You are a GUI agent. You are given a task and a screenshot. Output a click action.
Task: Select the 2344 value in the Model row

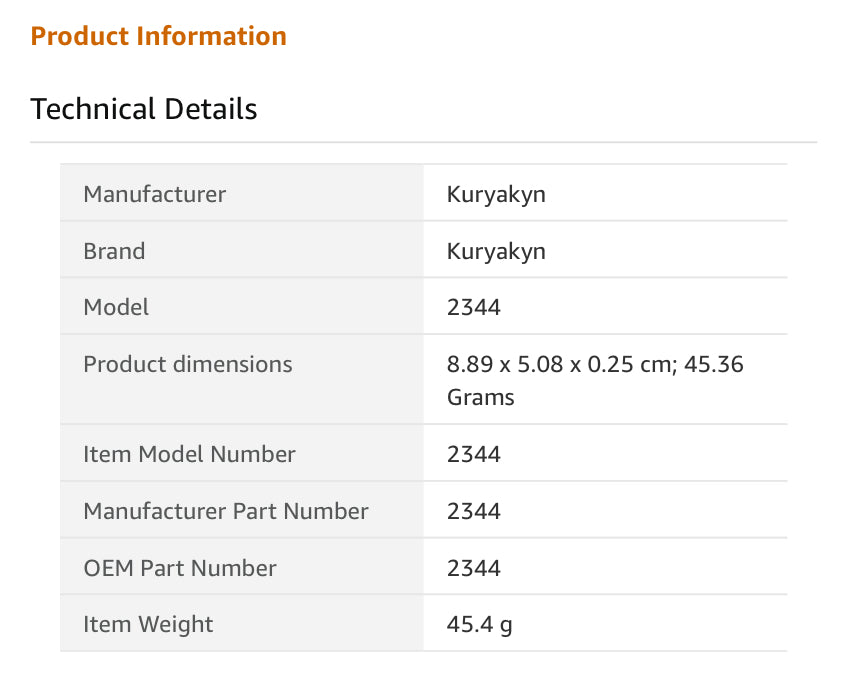click(474, 307)
